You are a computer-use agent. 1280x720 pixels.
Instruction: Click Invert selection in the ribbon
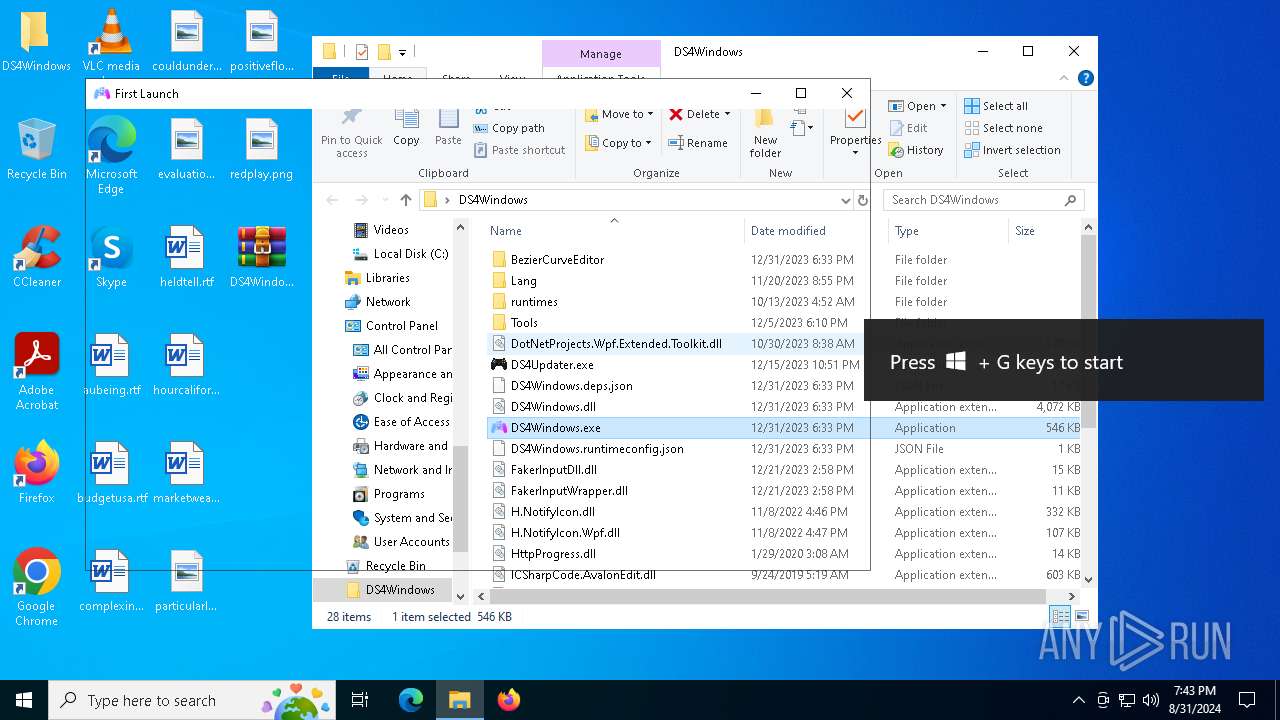tap(1012, 150)
